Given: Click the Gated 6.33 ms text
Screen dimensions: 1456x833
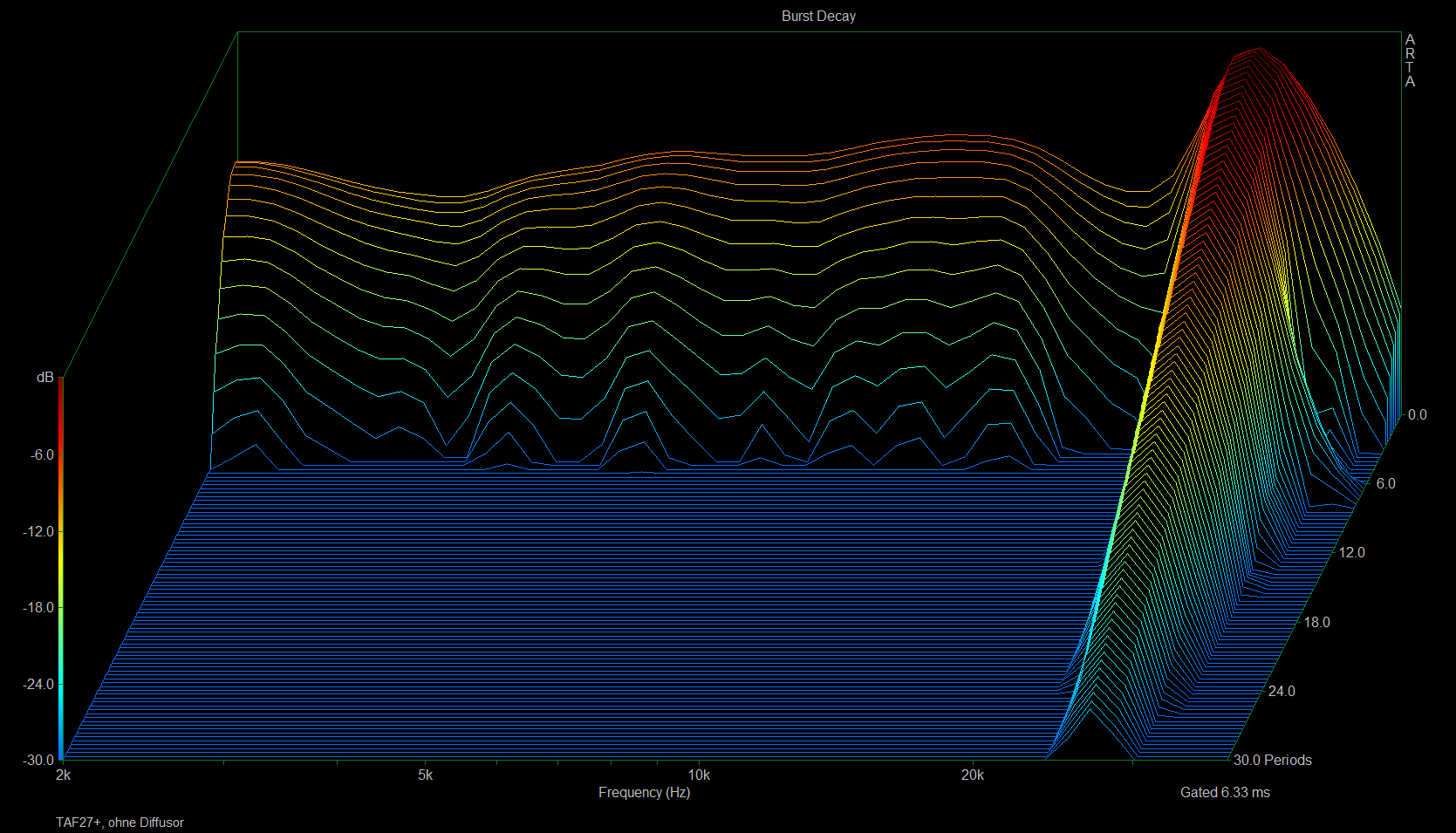Looking at the screenshot, I should click(x=1225, y=792).
